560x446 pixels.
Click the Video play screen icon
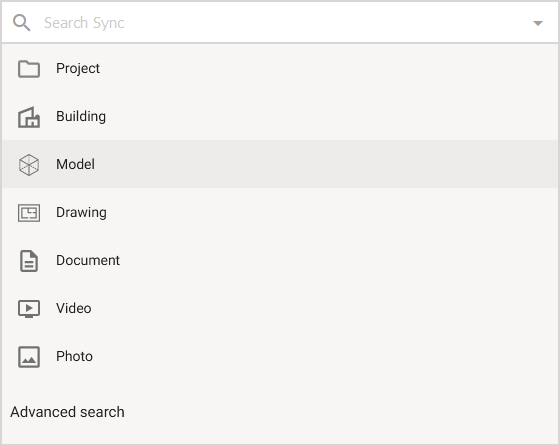(x=29, y=309)
